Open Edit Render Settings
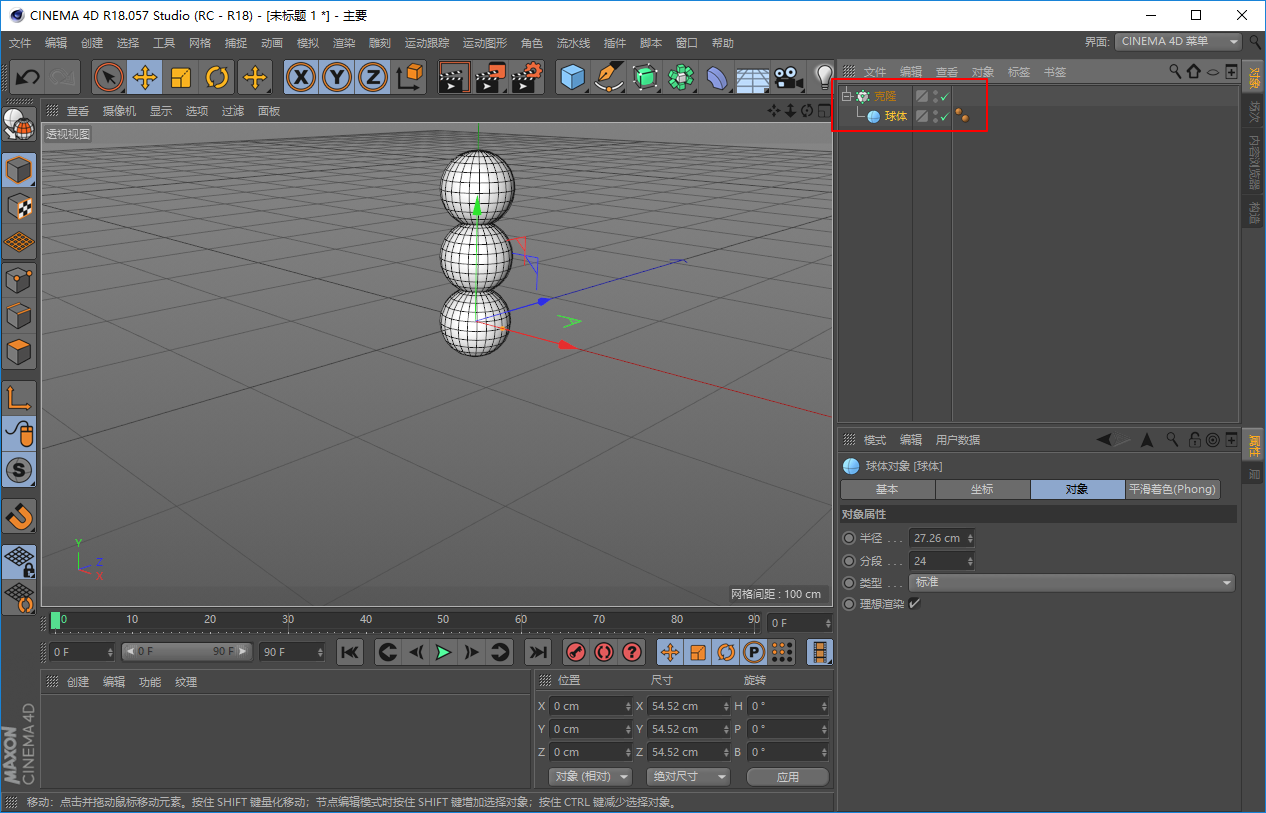 [527, 77]
